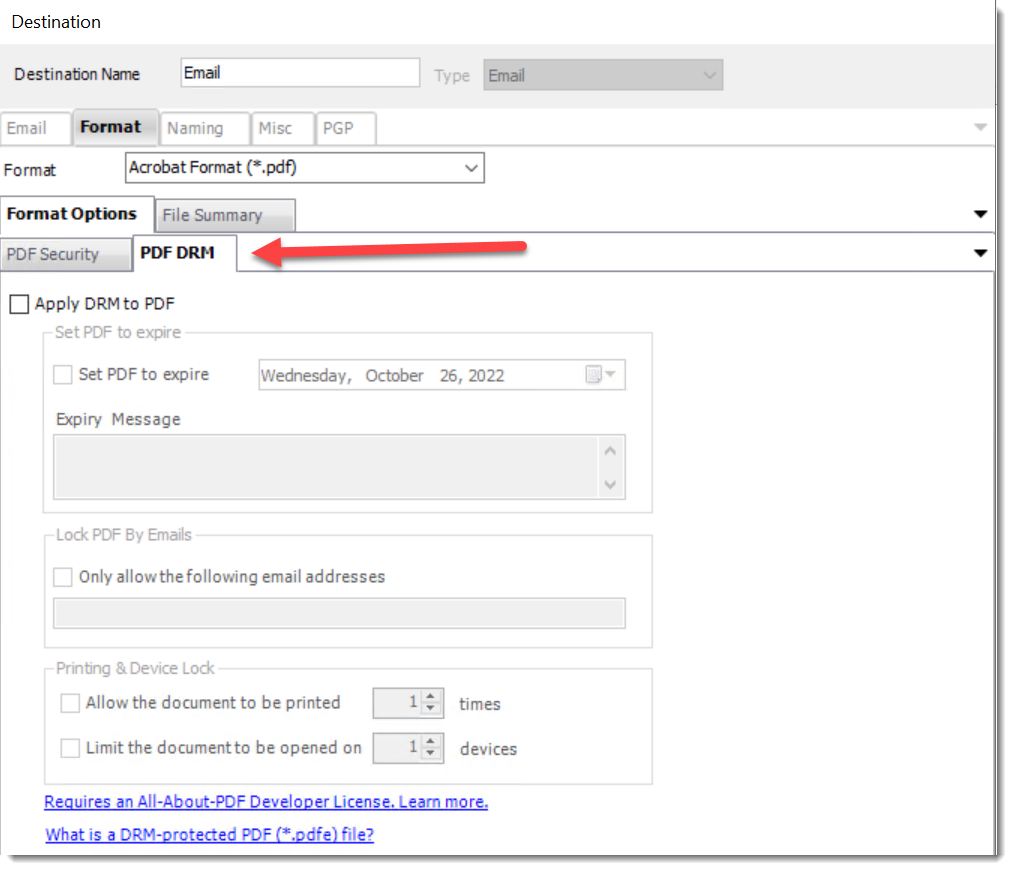
Task: Click the print count up arrow
Action: [x=431, y=697]
